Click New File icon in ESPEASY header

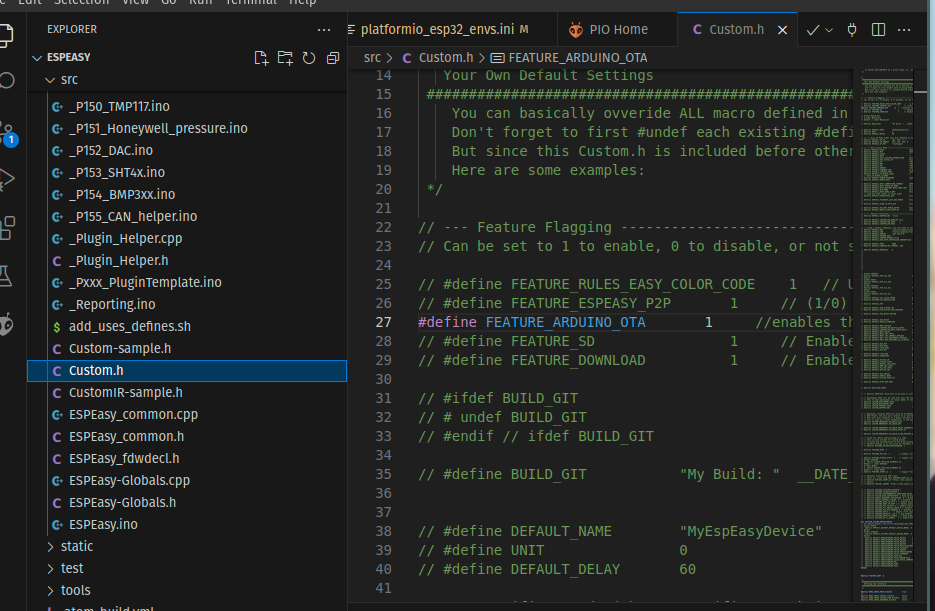point(261,58)
